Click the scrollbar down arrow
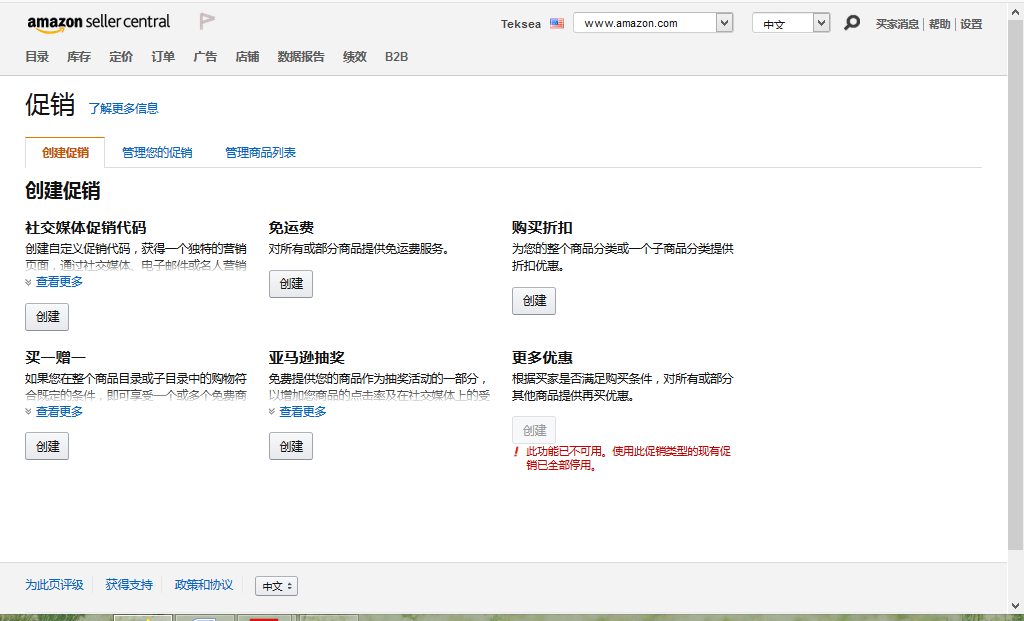1024x621 pixels. click(x=1016, y=605)
